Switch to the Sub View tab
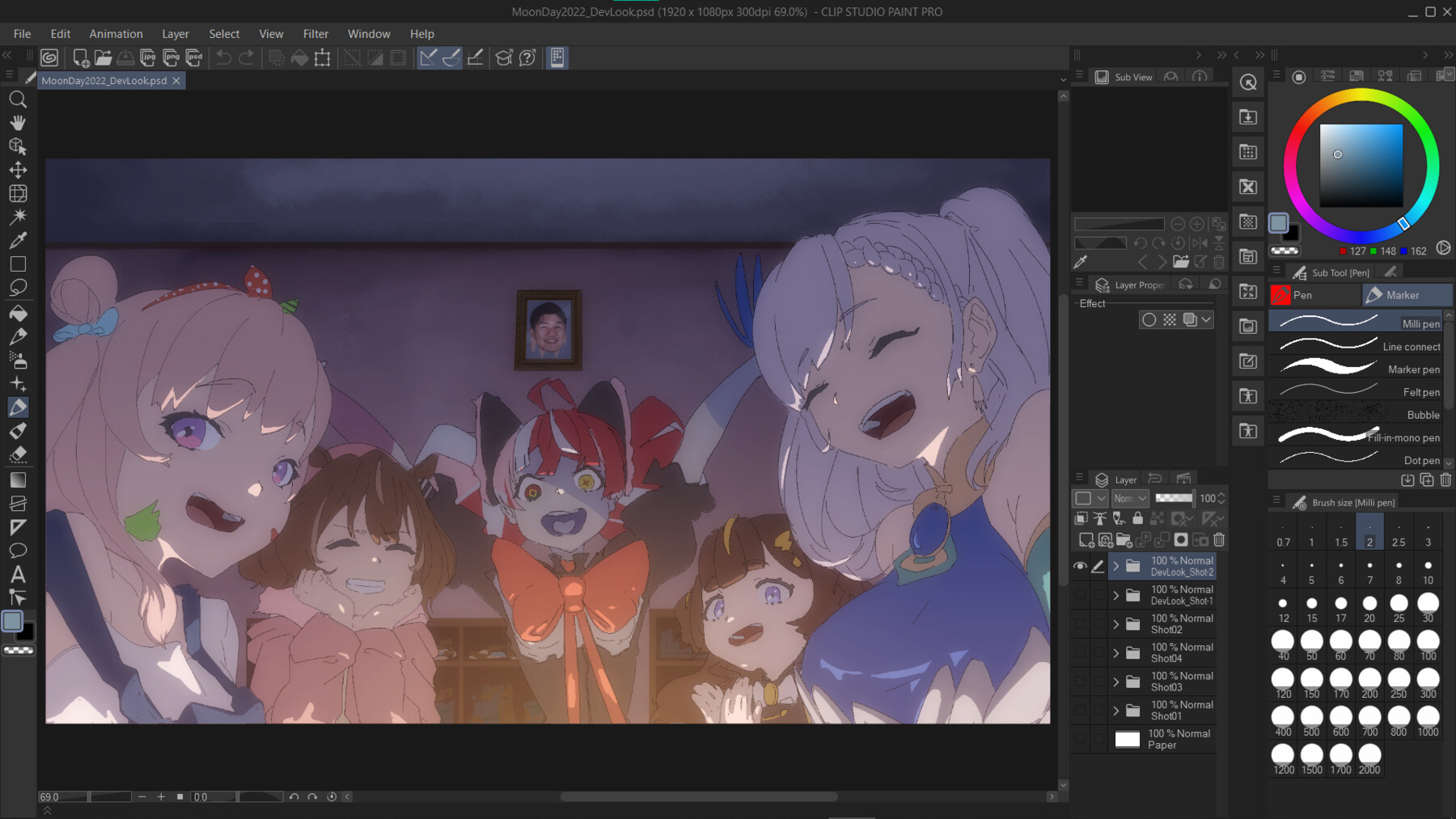The image size is (1456, 819). click(x=1125, y=76)
